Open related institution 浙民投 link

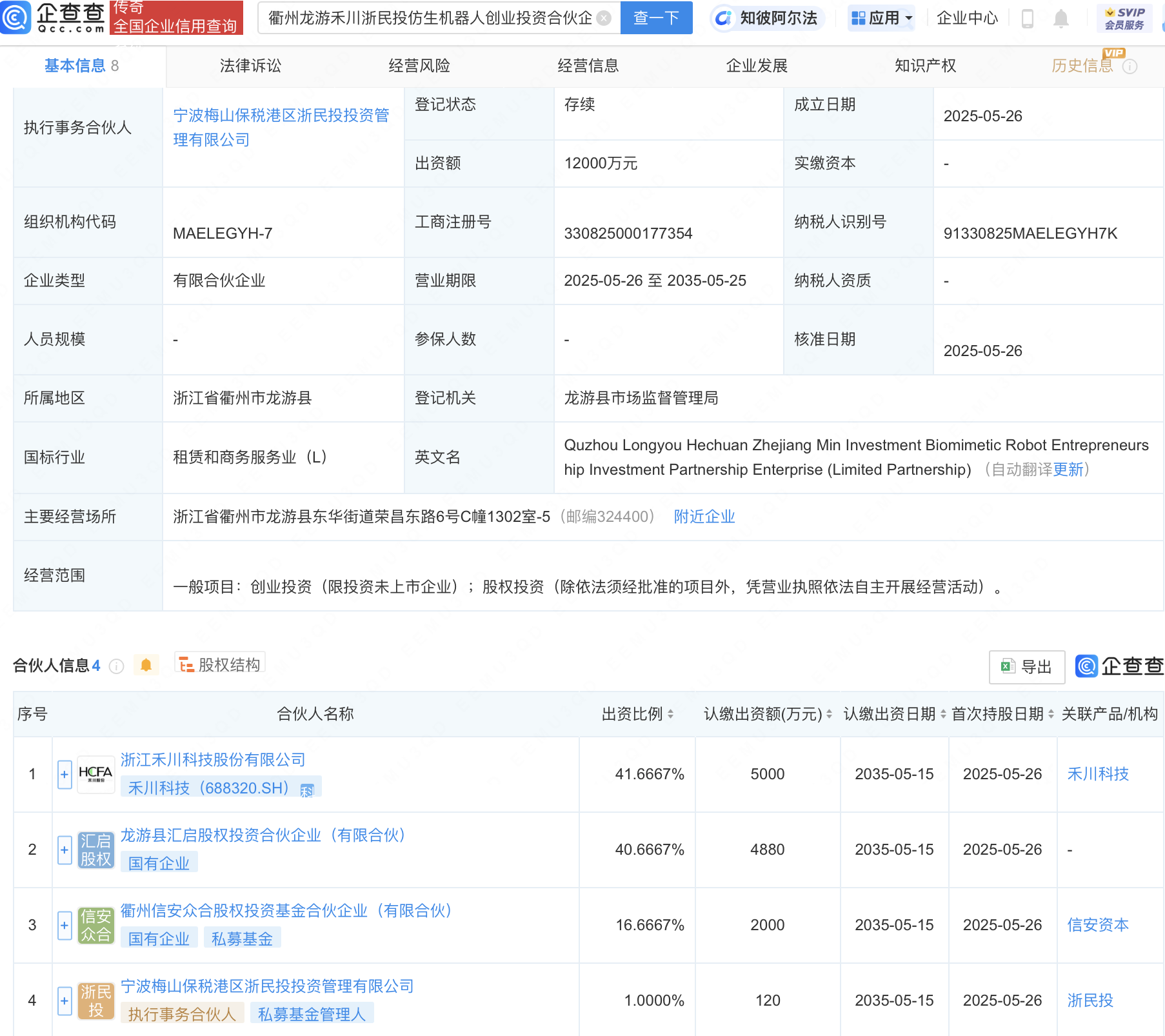(x=1090, y=1001)
